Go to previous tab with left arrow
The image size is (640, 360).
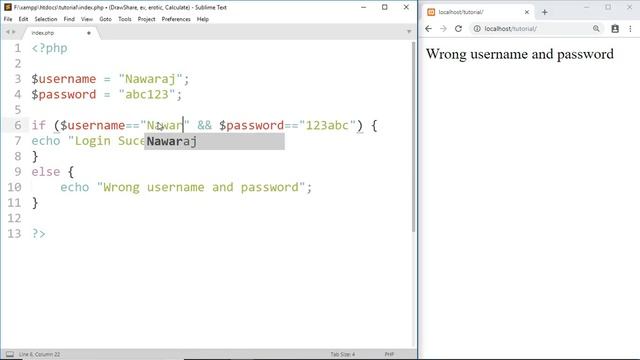click(x=7, y=32)
